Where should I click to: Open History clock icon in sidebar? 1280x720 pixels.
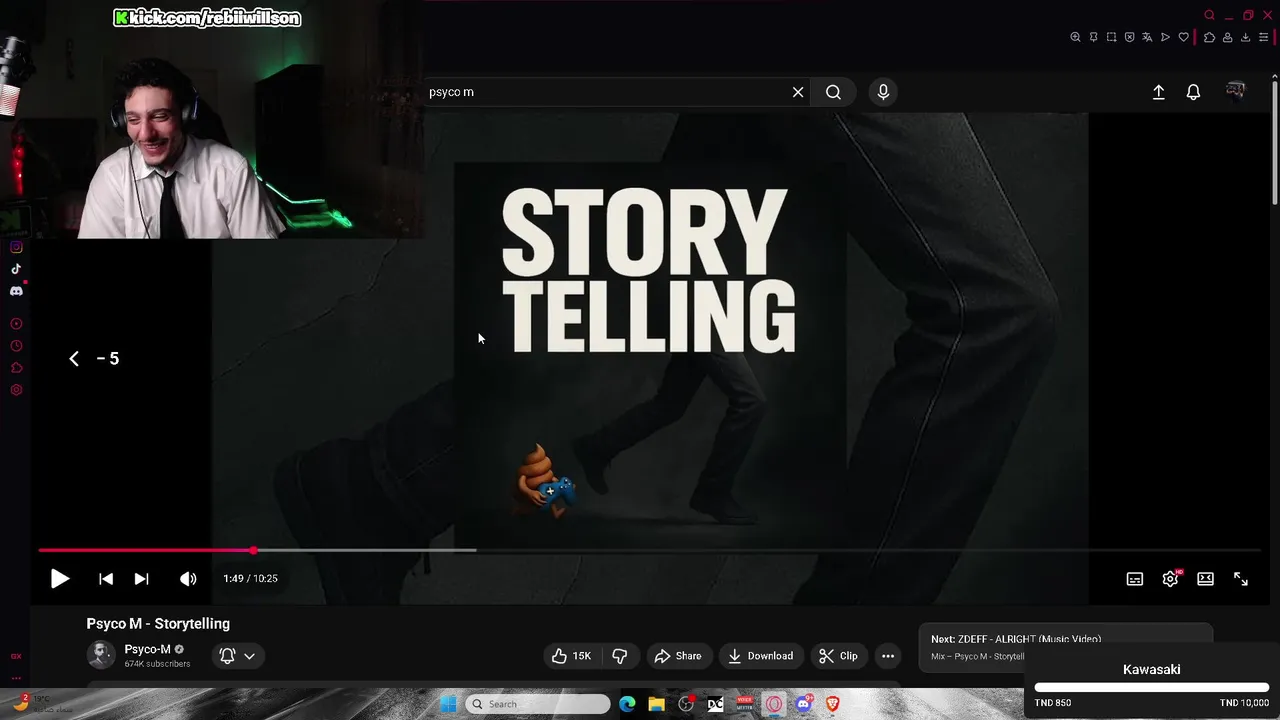(16, 346)
